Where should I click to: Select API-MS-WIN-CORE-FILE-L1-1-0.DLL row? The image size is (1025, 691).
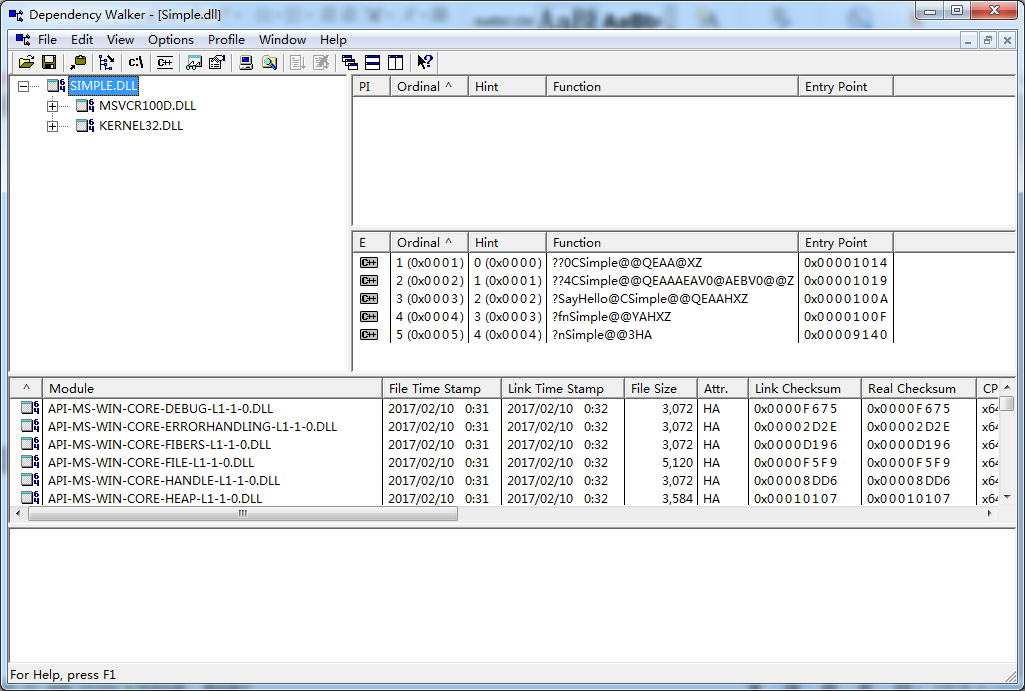pos(151,463)
